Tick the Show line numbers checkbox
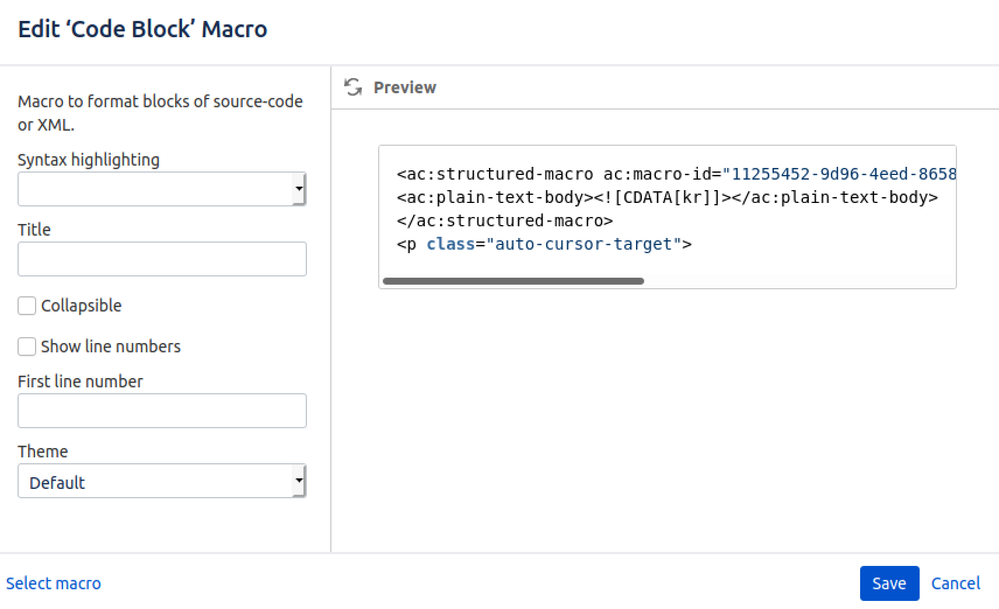999x609 pixels. click(27, 347)
